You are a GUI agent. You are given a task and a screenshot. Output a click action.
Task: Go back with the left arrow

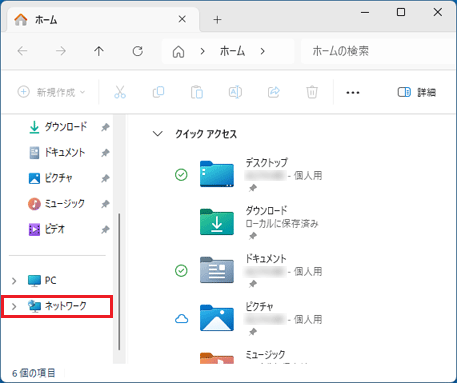[x=22, y=51]
